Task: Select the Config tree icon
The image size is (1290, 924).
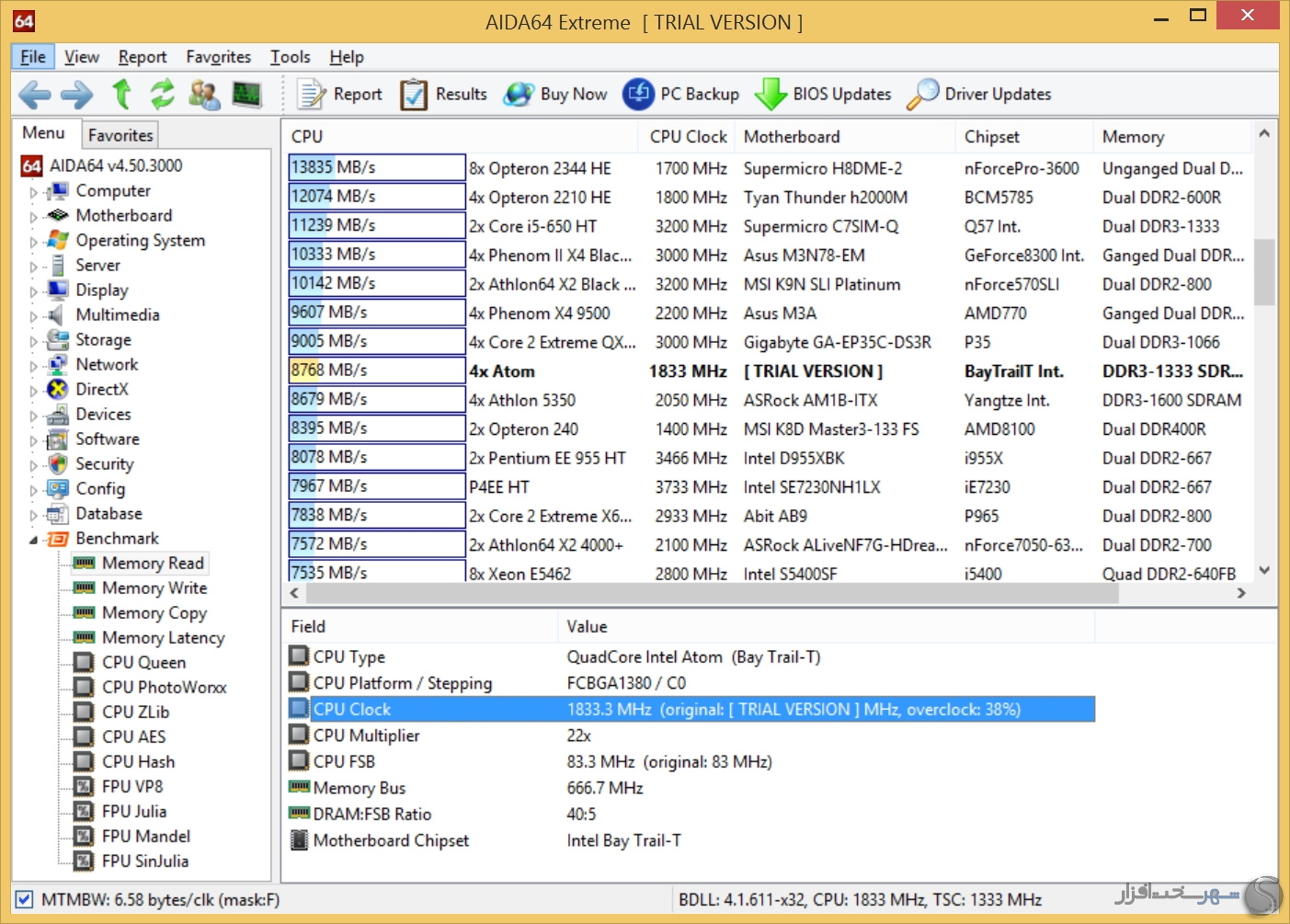Action: click(58, 488)
